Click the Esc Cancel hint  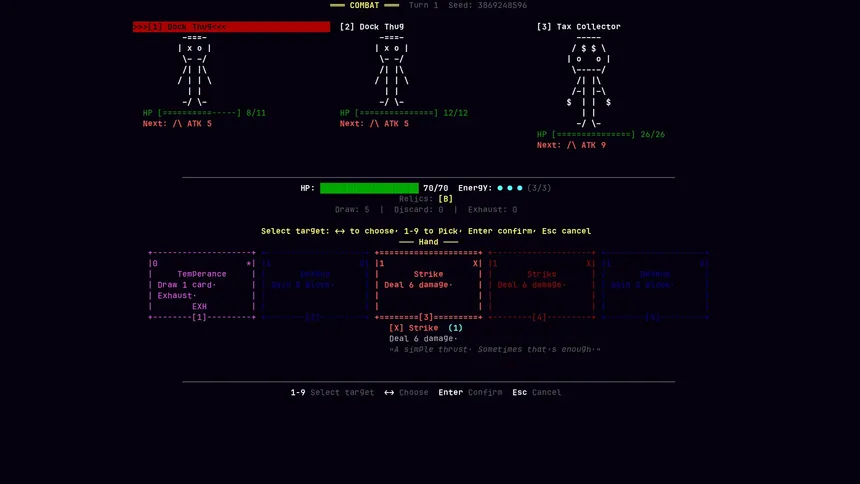pos(536,393)
